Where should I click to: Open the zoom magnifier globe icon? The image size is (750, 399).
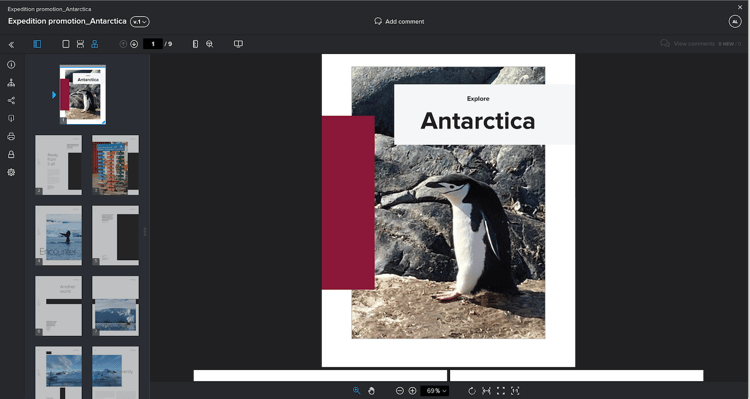[x=210, y=44]
